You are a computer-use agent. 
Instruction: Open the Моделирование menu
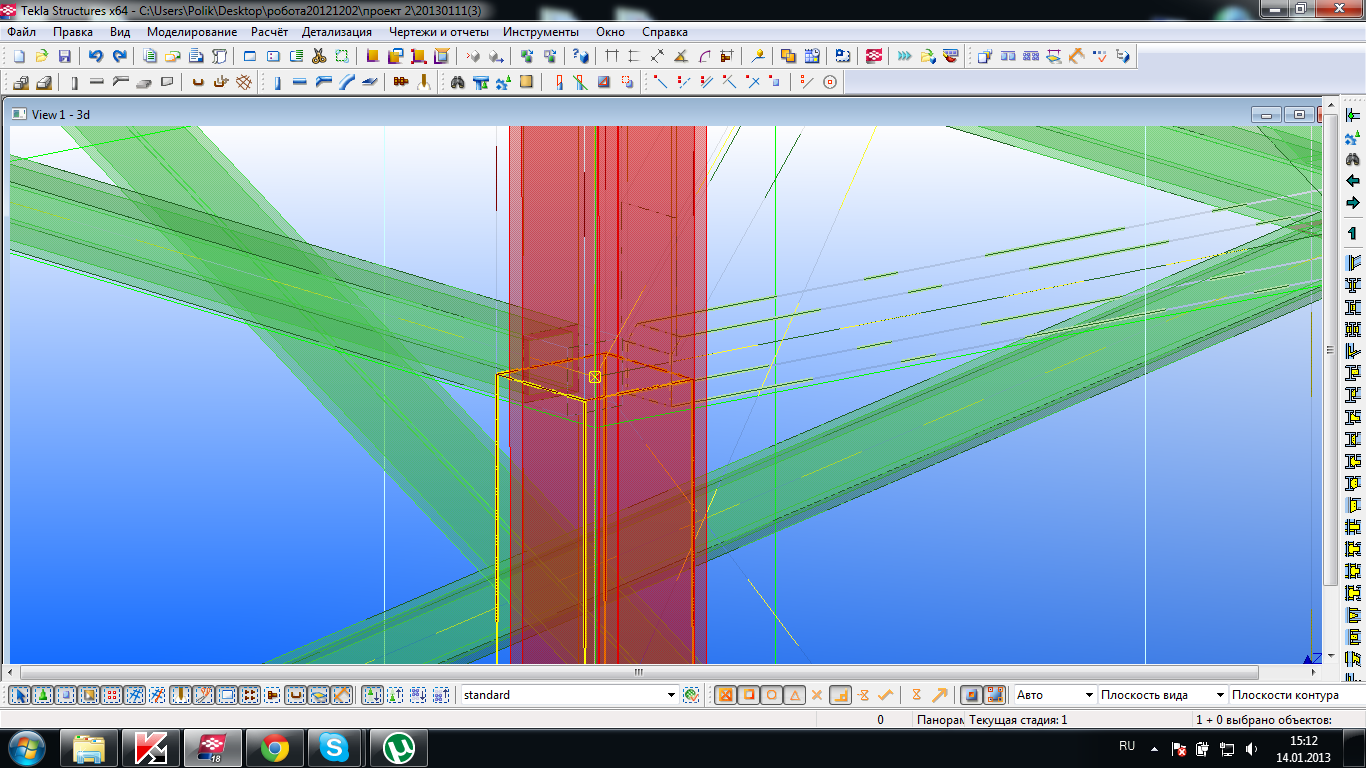(191, 32)
